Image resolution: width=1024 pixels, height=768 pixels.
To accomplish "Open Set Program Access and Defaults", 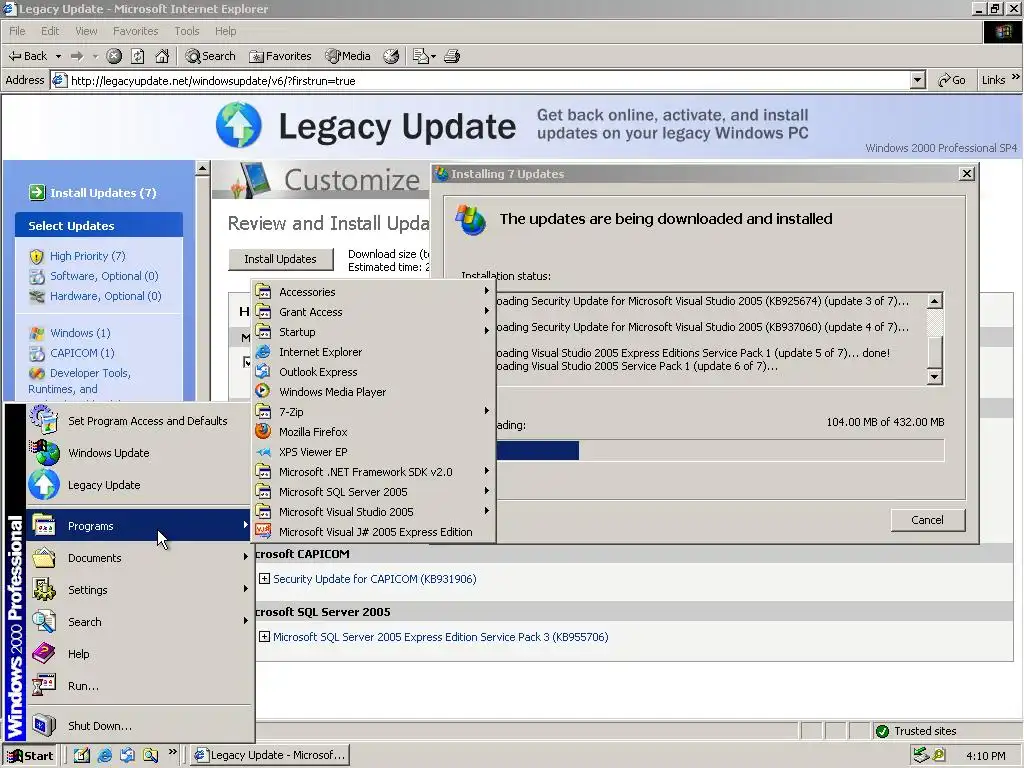I will point(138,421).
